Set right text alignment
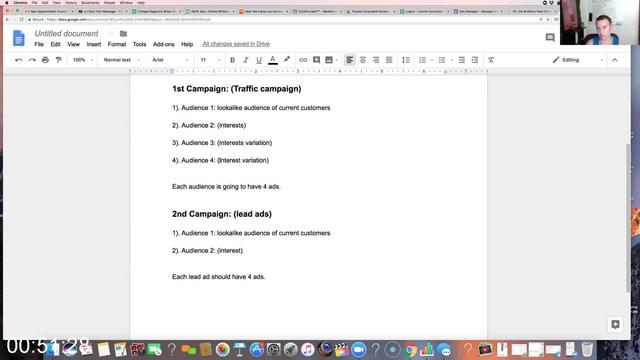This screenshot has width=640, height=360. pos(376,60)
